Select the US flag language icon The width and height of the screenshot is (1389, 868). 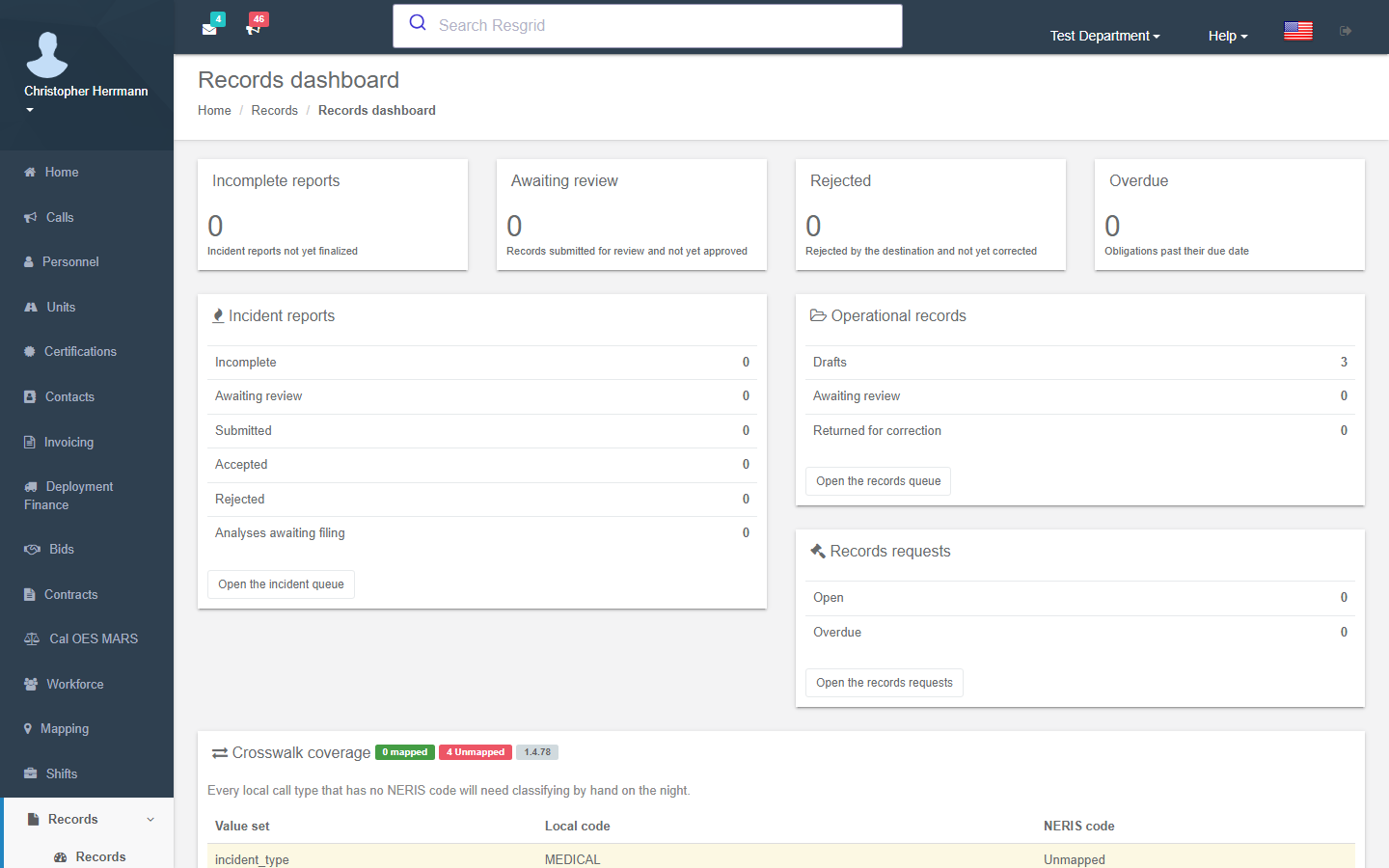[1298, 31]
